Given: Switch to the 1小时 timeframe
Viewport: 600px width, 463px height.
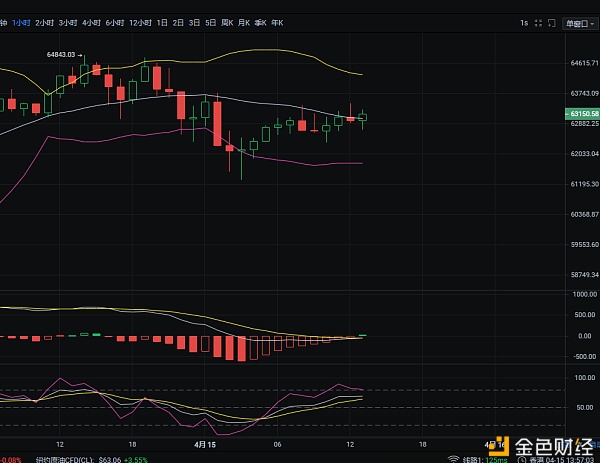Looking at the screenshot, I should pos(21,22).
